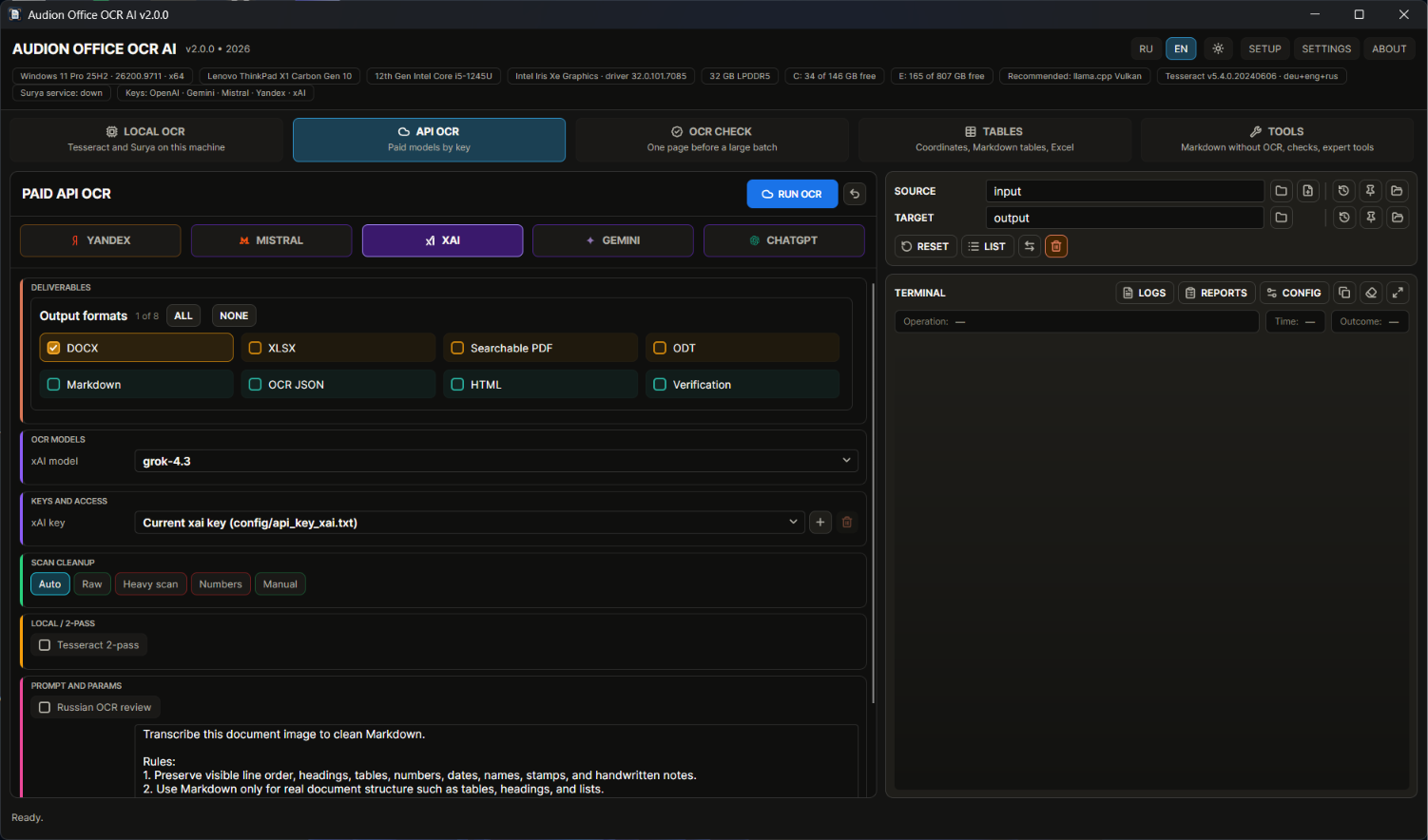Choose Raw scan cleanup
This screenshot has width=1428, height=840.
[x=92, y=584]
